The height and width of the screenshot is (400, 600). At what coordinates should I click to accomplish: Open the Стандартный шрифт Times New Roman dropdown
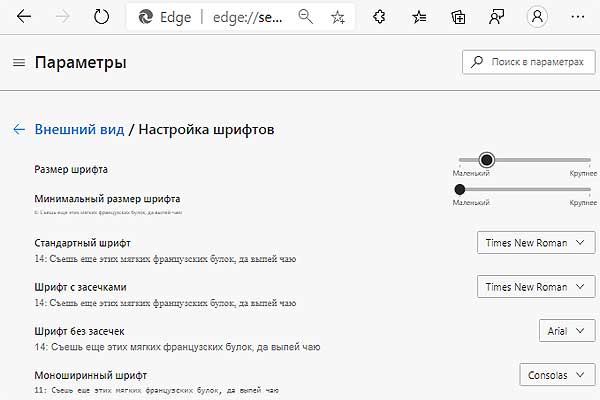[536, 243]
